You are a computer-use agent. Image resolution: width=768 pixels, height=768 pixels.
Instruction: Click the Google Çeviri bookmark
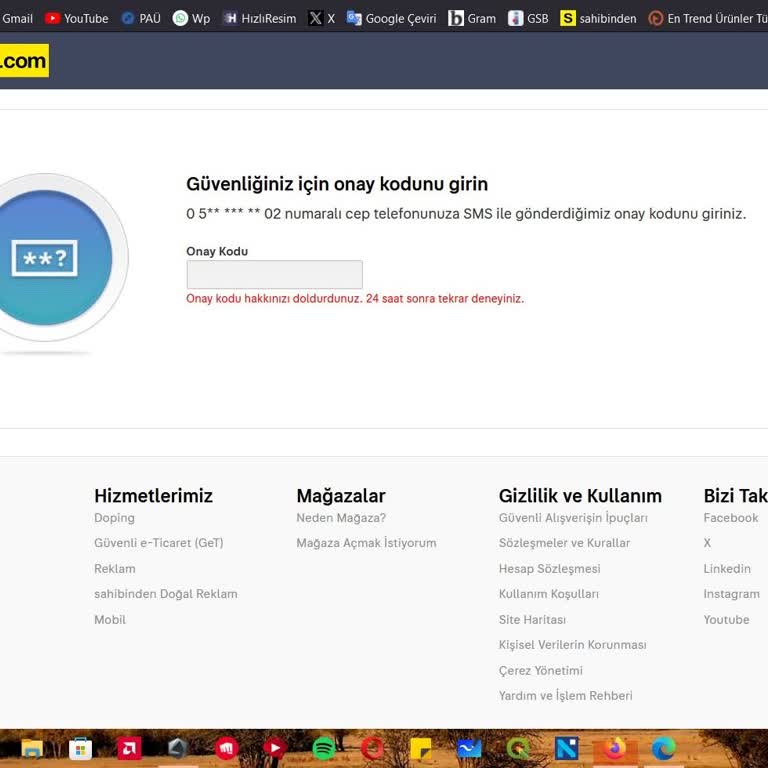[x=391, y=18]
